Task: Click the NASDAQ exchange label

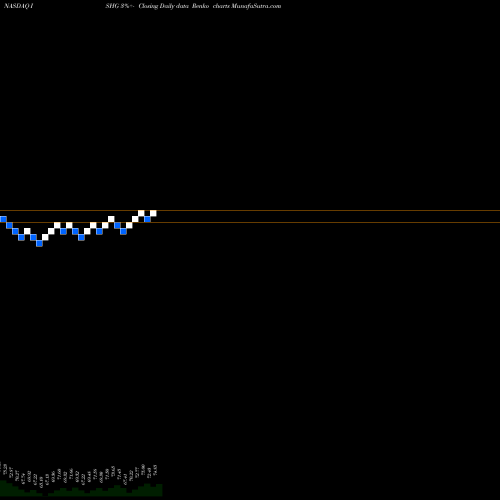Action: pos(18,6)
